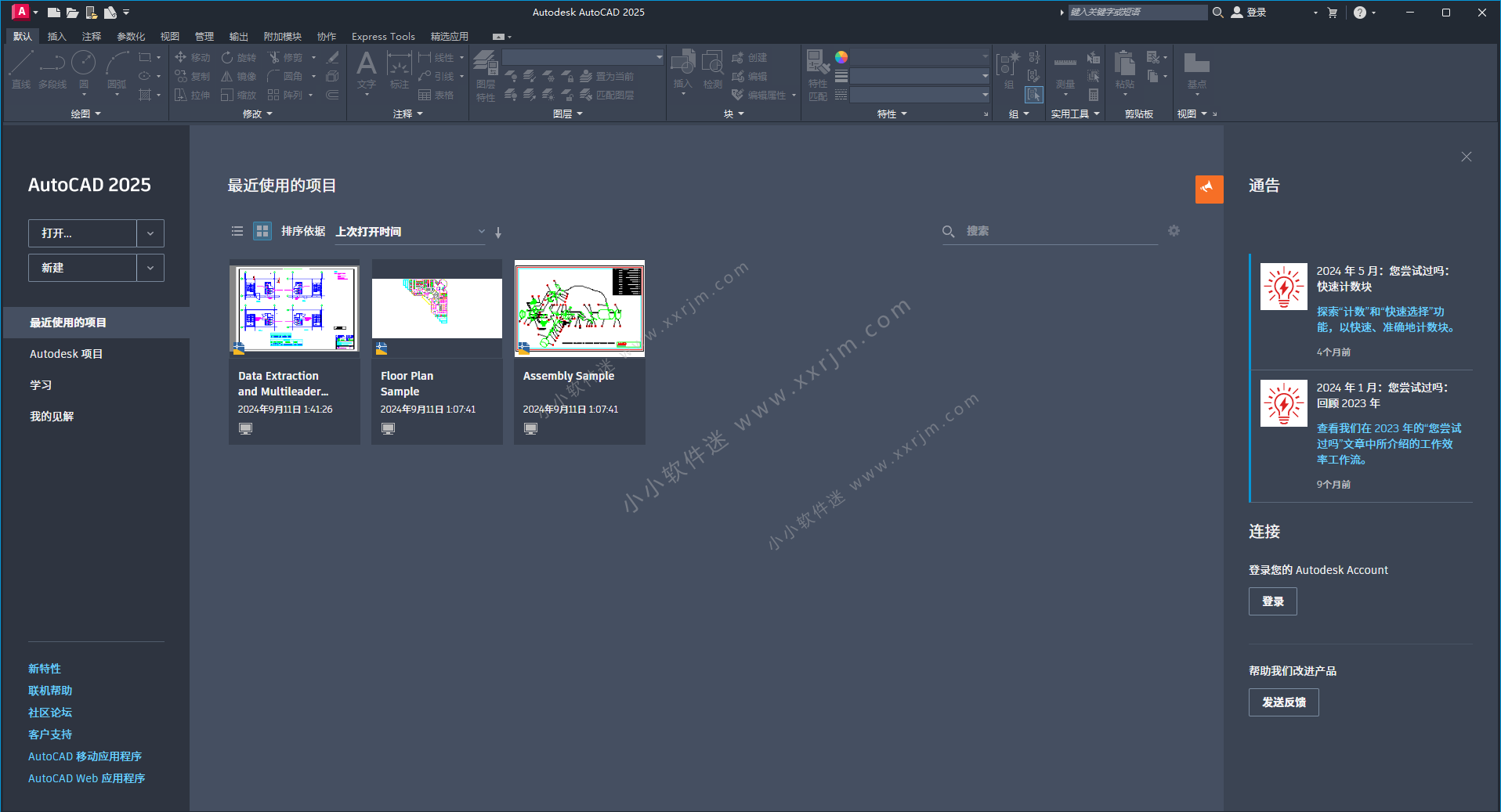Viewport: 1501px width, 812px height.
Task: Open the AutoCAD Web 应用程序 link
Action: point(87,778)
